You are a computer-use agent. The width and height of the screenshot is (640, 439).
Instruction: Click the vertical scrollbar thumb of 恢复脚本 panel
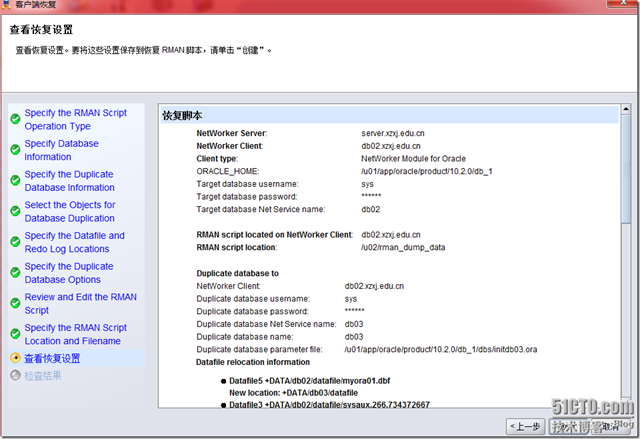[x=626, y=169]
